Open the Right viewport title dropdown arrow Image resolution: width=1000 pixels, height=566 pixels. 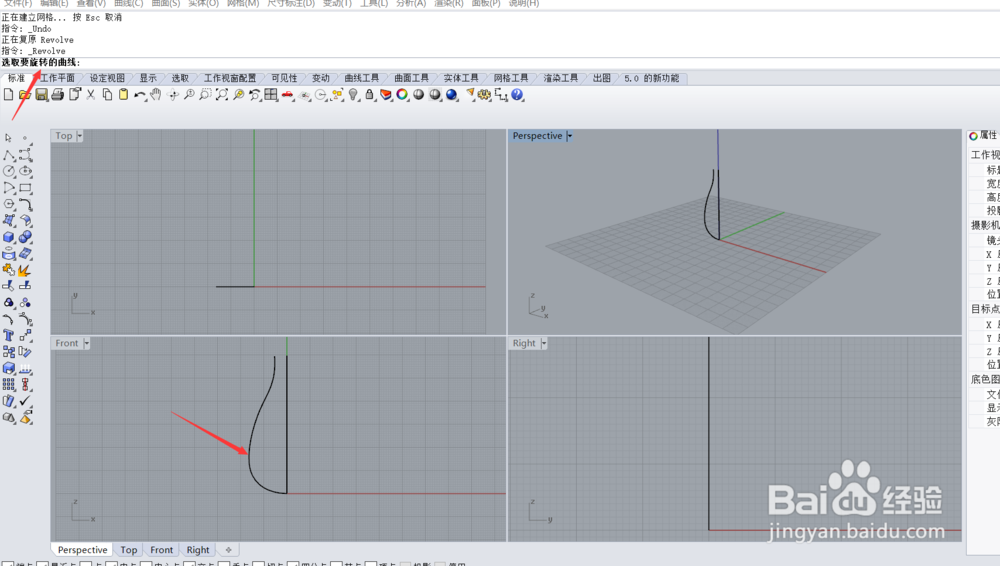coord(544,343)
